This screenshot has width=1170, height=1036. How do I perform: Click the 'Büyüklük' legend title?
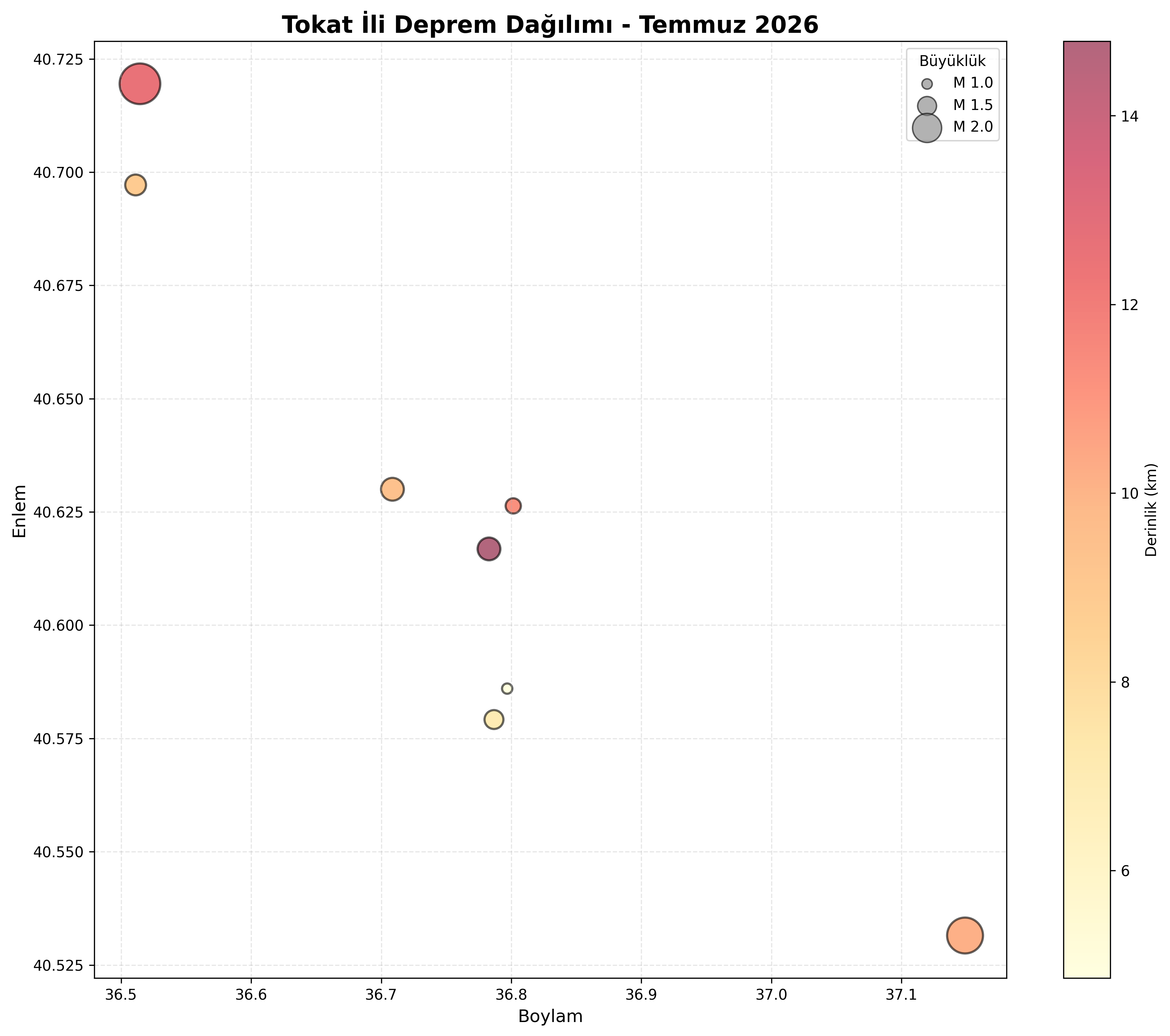coord(952,61)
